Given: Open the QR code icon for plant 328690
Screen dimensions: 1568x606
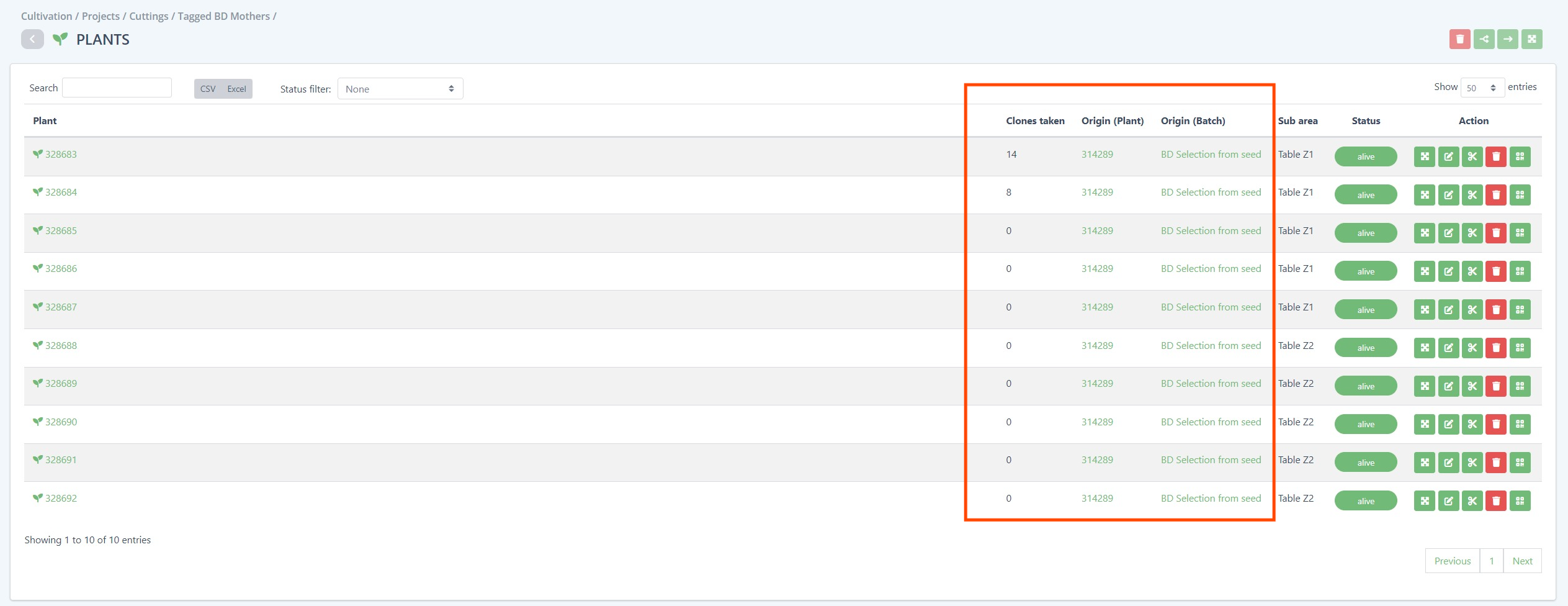Looking at the screenshot, I should [x=1520, y=424].
